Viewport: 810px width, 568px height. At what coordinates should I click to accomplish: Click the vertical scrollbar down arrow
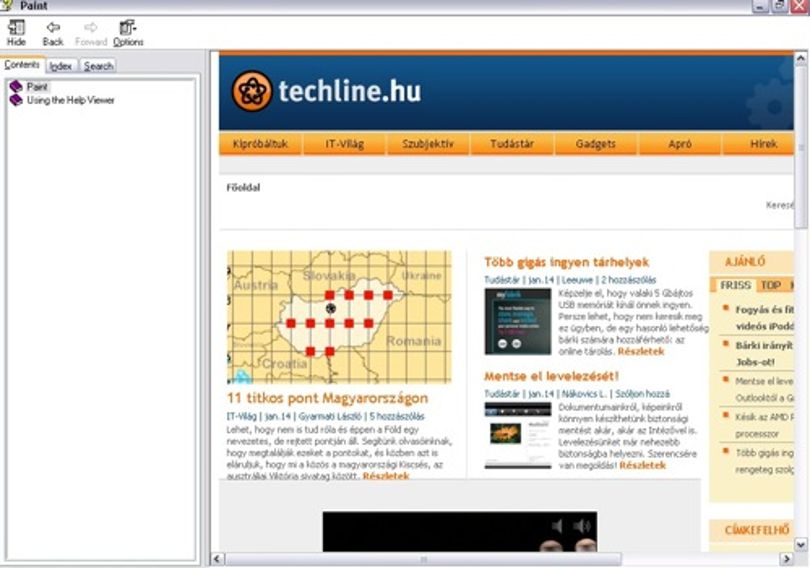(x=801, y=544)
